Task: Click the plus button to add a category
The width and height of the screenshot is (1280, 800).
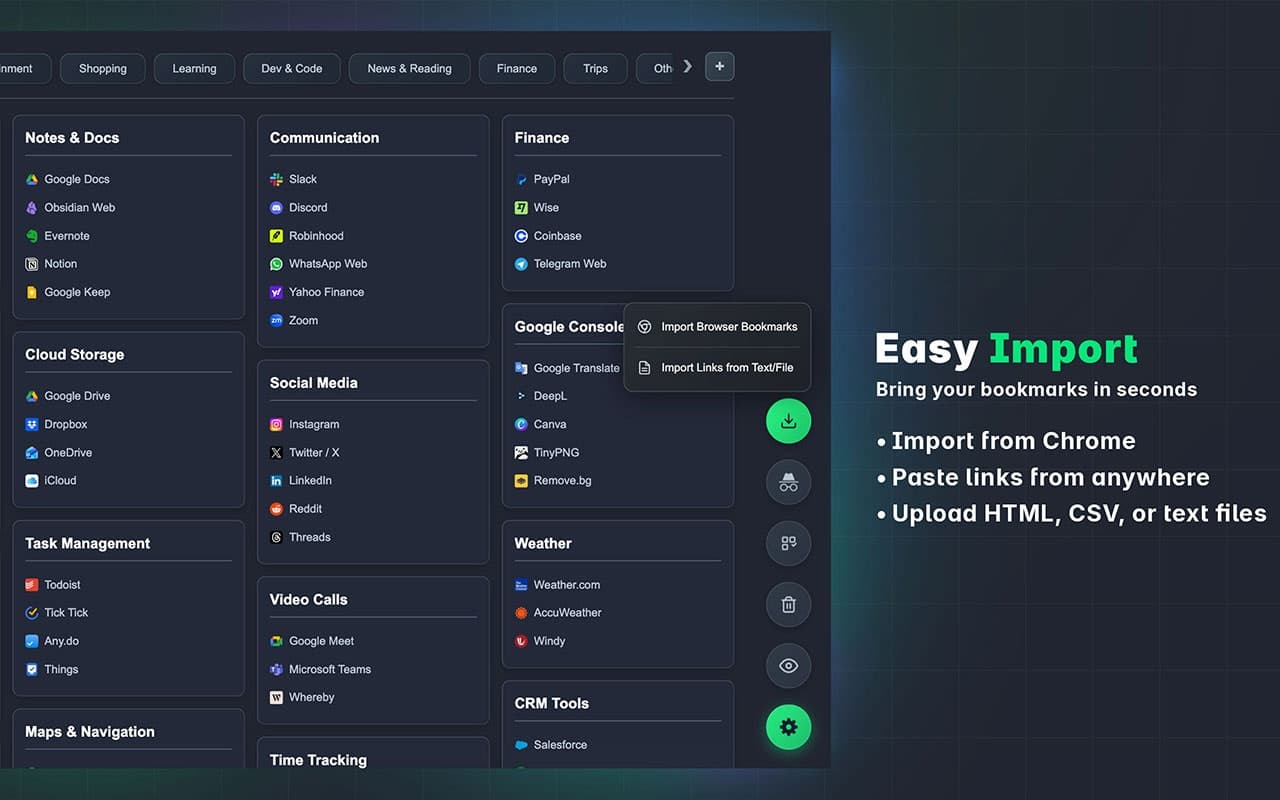Action: 719,66
